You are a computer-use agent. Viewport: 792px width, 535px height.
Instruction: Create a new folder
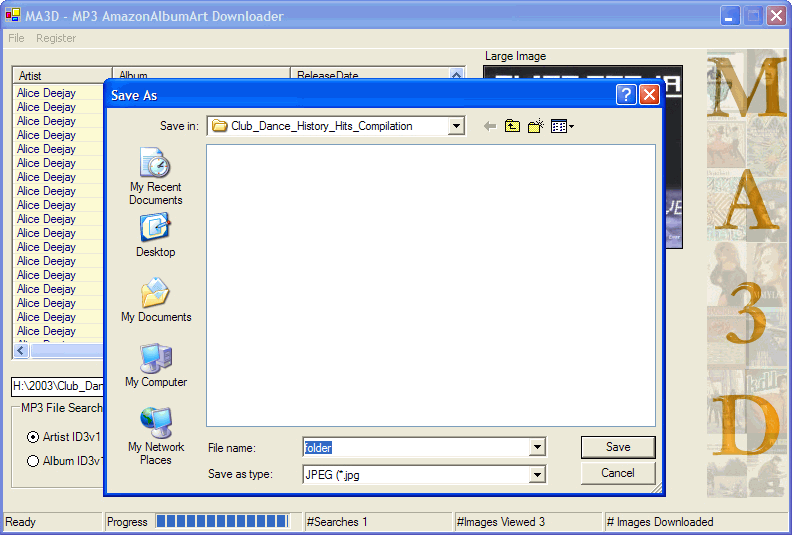click(x=535, y=126)
